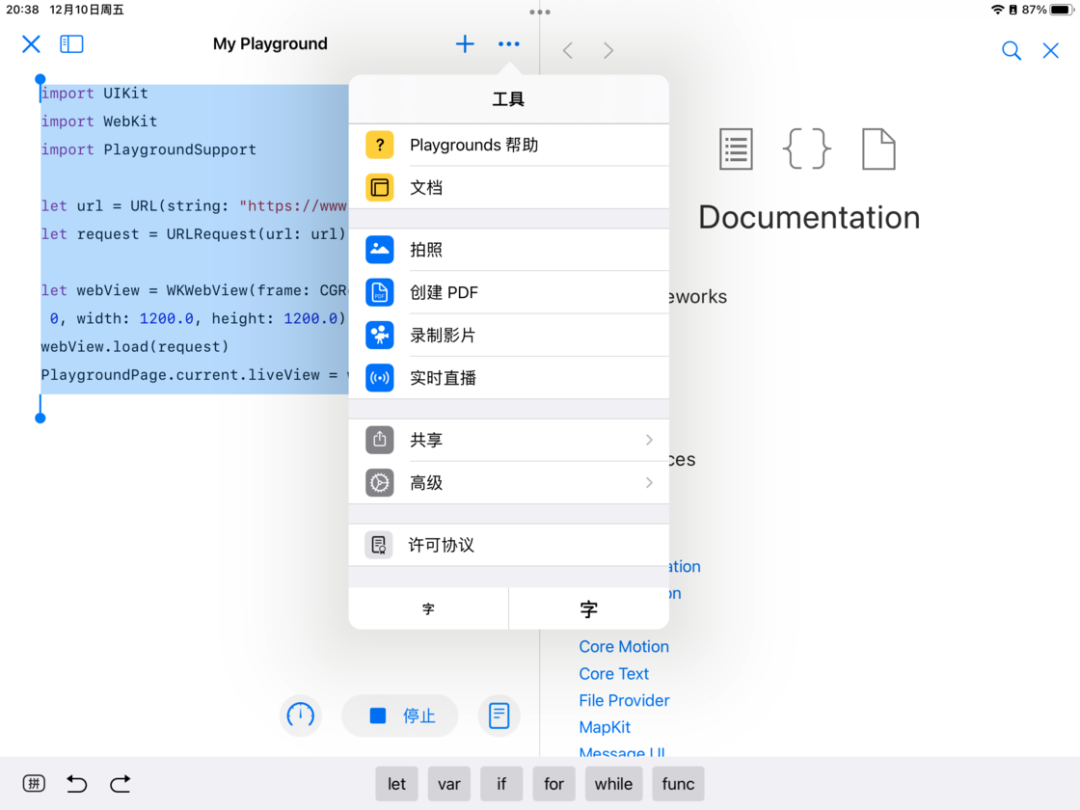This screenshot has width=1080, height=810.
Task: Tap the import PlaygroundSupport code line
Action: pyautogui.click(x=148, y=149)
